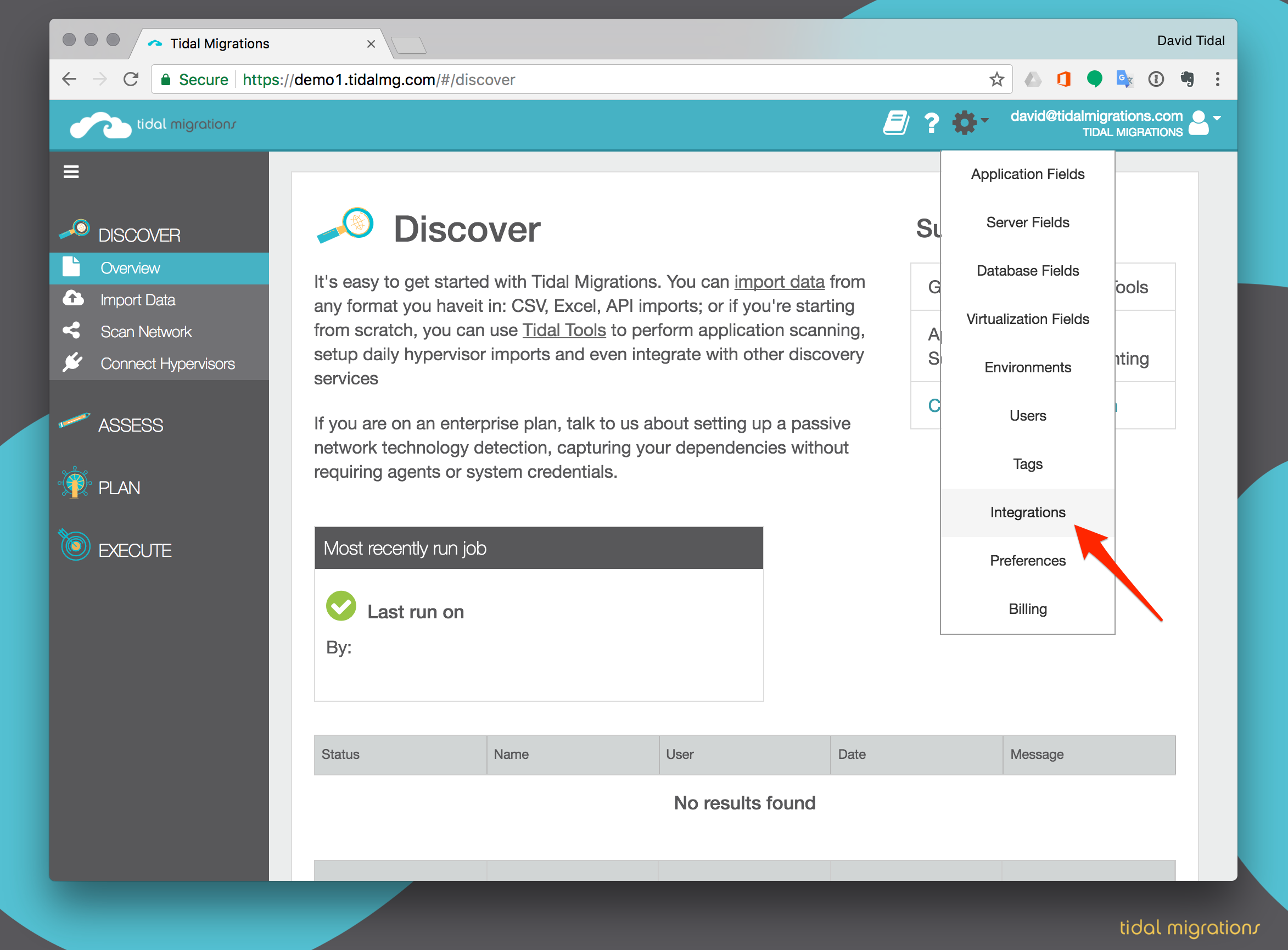The width and height of the screenshot is (1288, 950).
Task: Select the DISCOVER magnifying glass icon
Action: (x=75, y=229)
